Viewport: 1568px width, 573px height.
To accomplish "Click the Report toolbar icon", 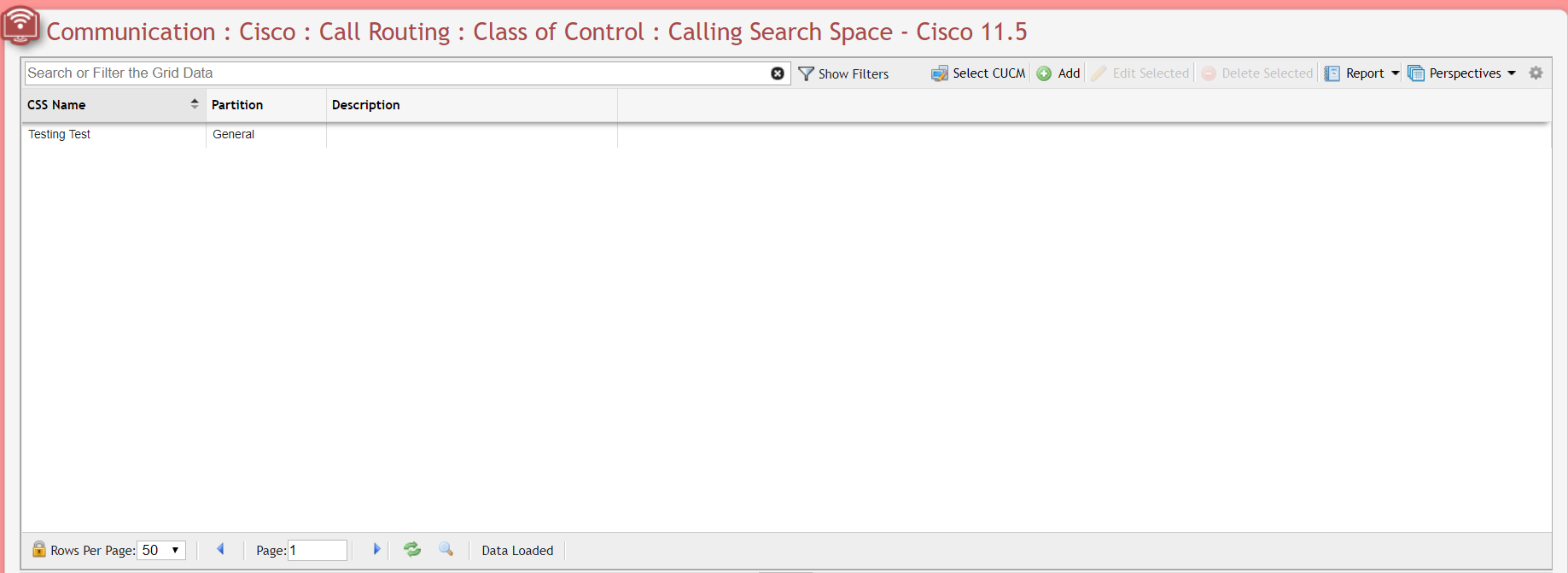I will click(x=1332, y=73).
